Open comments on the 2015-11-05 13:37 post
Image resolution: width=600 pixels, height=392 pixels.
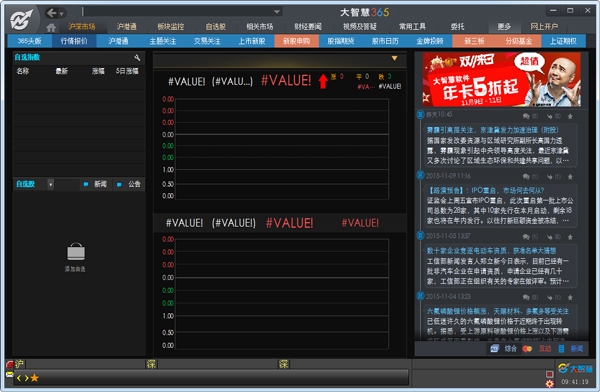click(527, 237)
